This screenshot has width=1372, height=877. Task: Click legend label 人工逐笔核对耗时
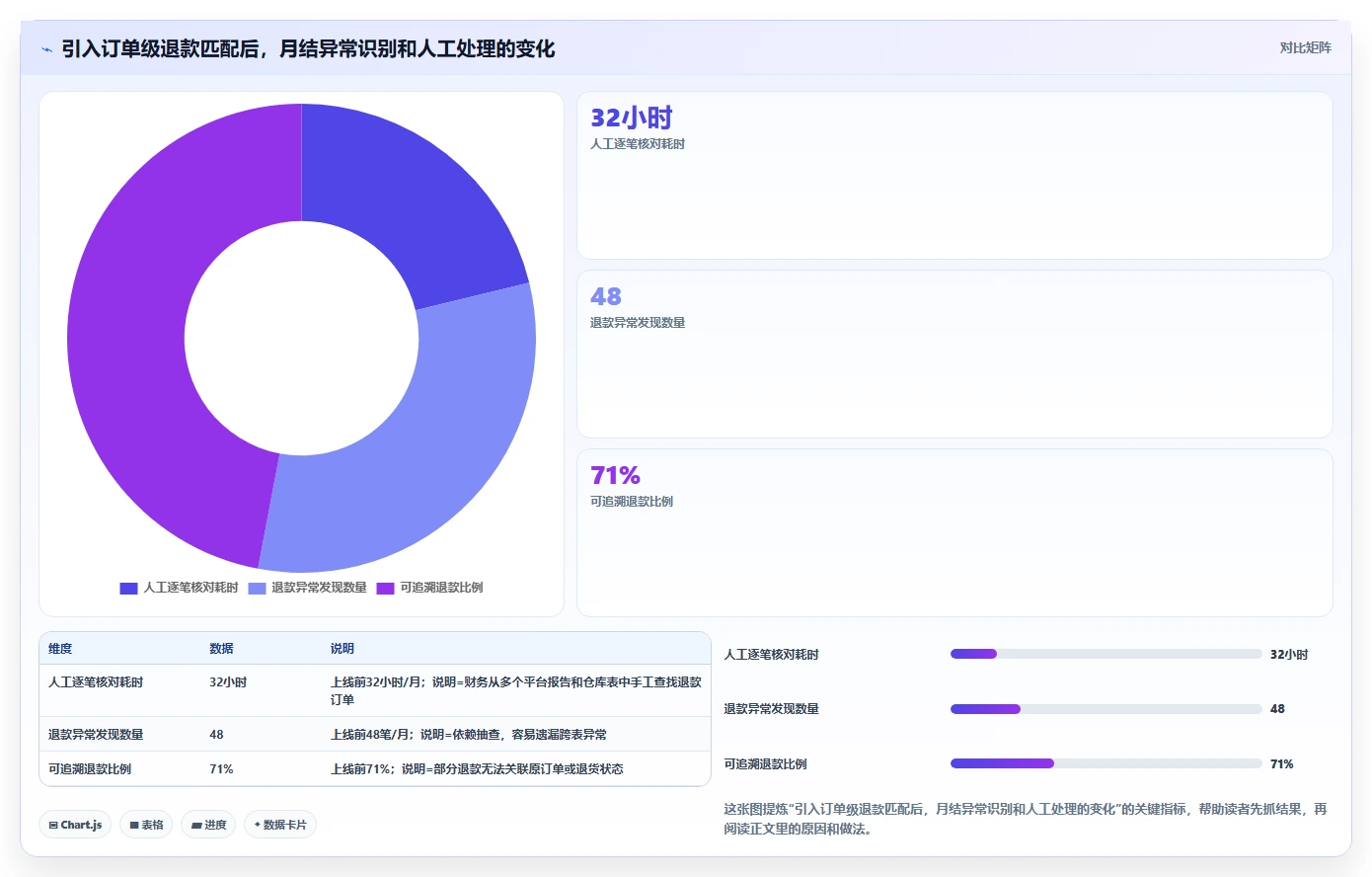pyautogui.click(x=191, y=588)
